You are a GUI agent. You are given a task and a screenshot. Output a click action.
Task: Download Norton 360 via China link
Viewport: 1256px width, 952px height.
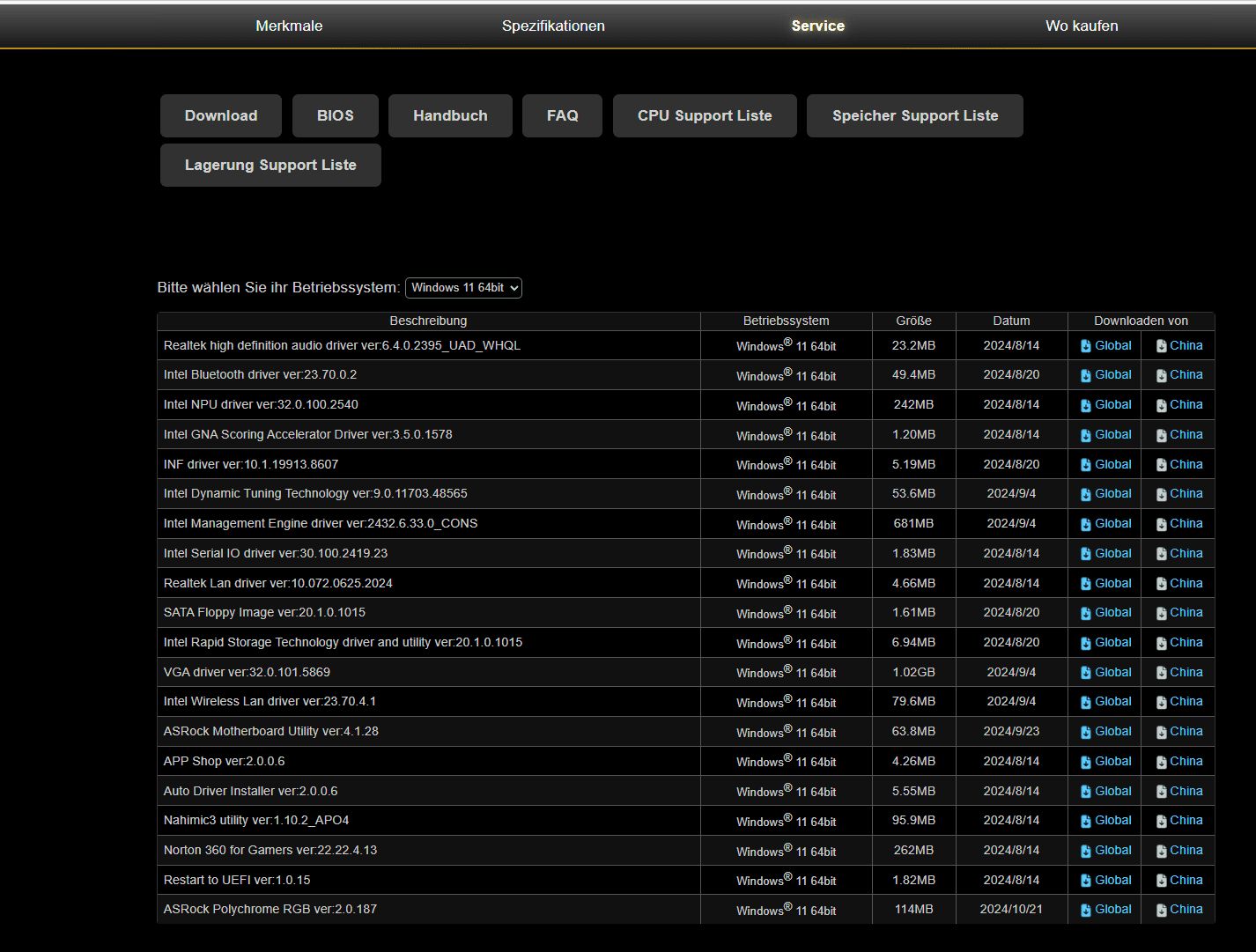click(1186, 850)
